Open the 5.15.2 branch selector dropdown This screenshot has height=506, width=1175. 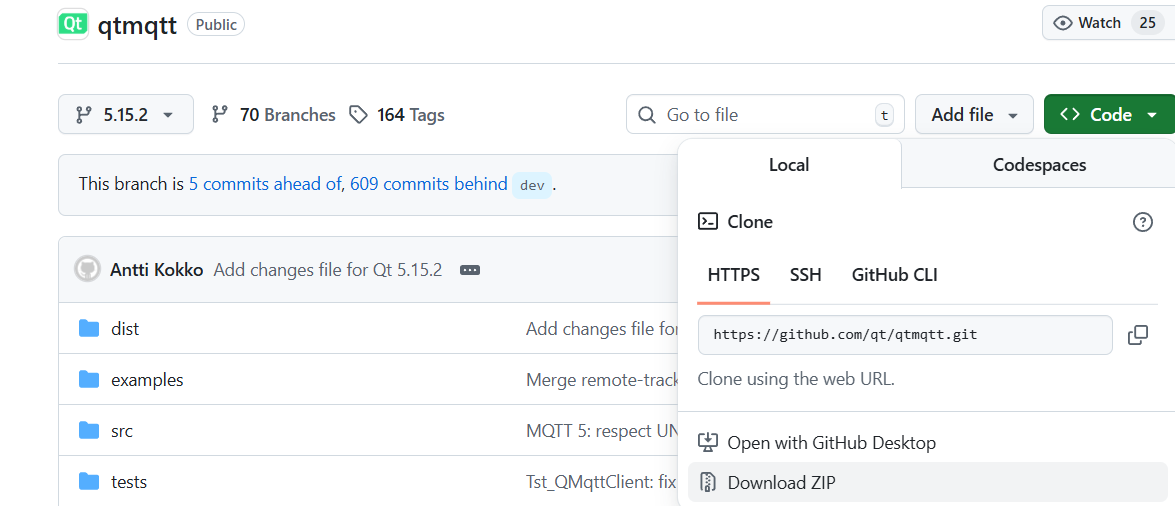[126, 115]
